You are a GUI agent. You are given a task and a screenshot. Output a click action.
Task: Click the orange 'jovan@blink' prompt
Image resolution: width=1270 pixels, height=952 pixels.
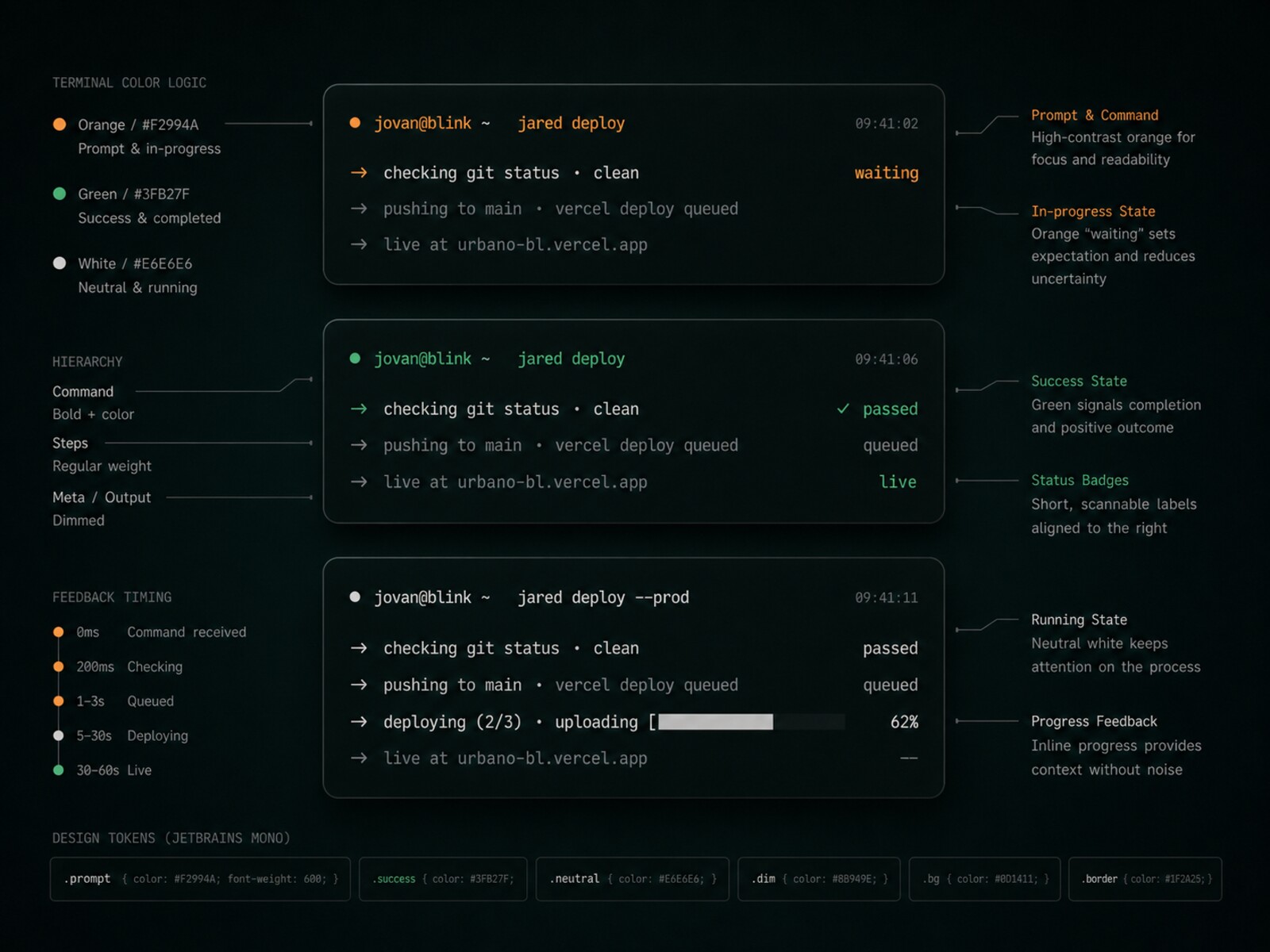[x=423, y=124]
